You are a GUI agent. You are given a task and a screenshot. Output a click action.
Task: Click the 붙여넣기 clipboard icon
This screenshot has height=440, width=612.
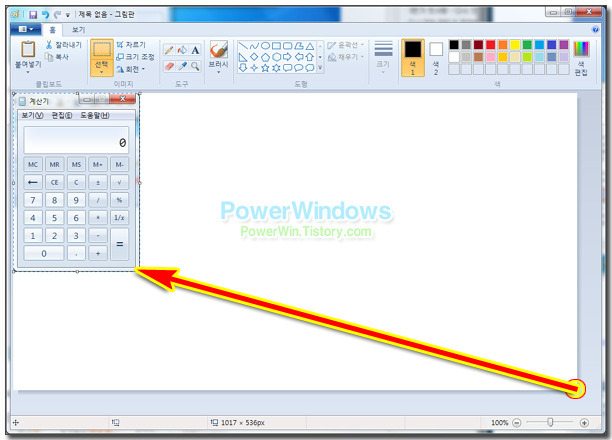(x=28, y=49)
